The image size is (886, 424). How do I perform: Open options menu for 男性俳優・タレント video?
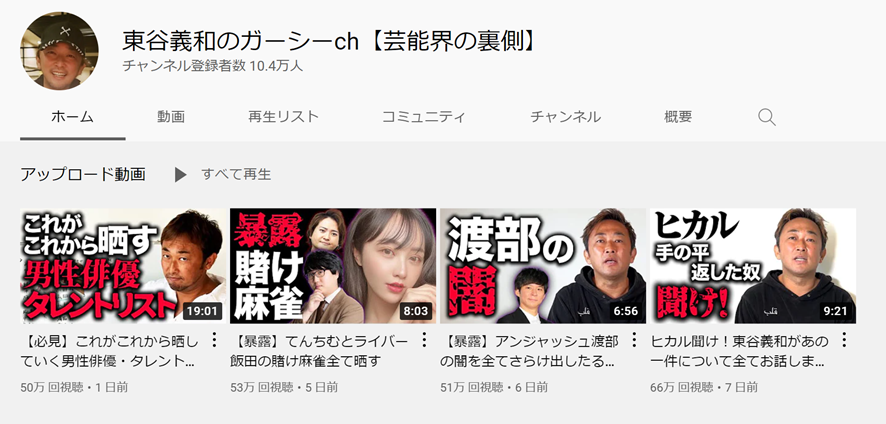point(214,340)
